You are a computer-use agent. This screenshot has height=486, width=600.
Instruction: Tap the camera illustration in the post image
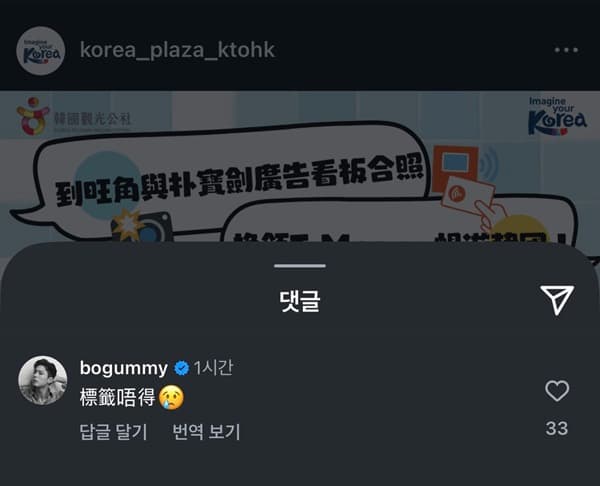pyautogui.click(x=142, y=226)
